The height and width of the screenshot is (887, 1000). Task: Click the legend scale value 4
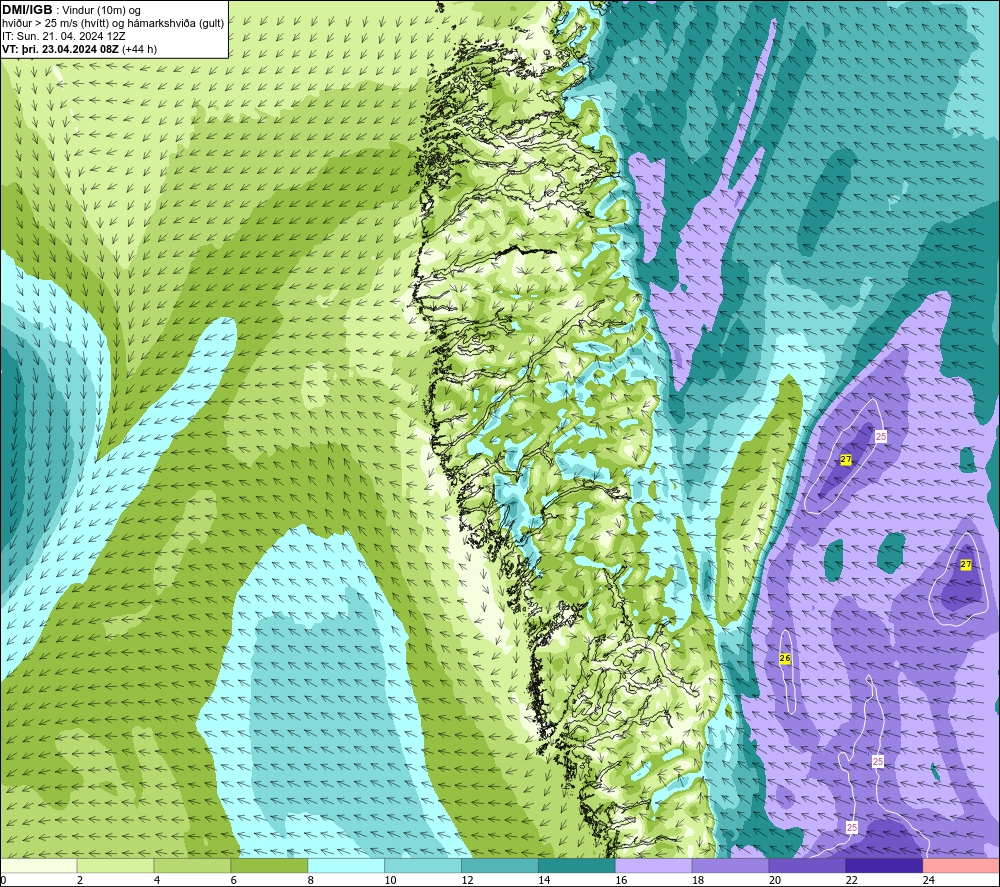[157, 881]
